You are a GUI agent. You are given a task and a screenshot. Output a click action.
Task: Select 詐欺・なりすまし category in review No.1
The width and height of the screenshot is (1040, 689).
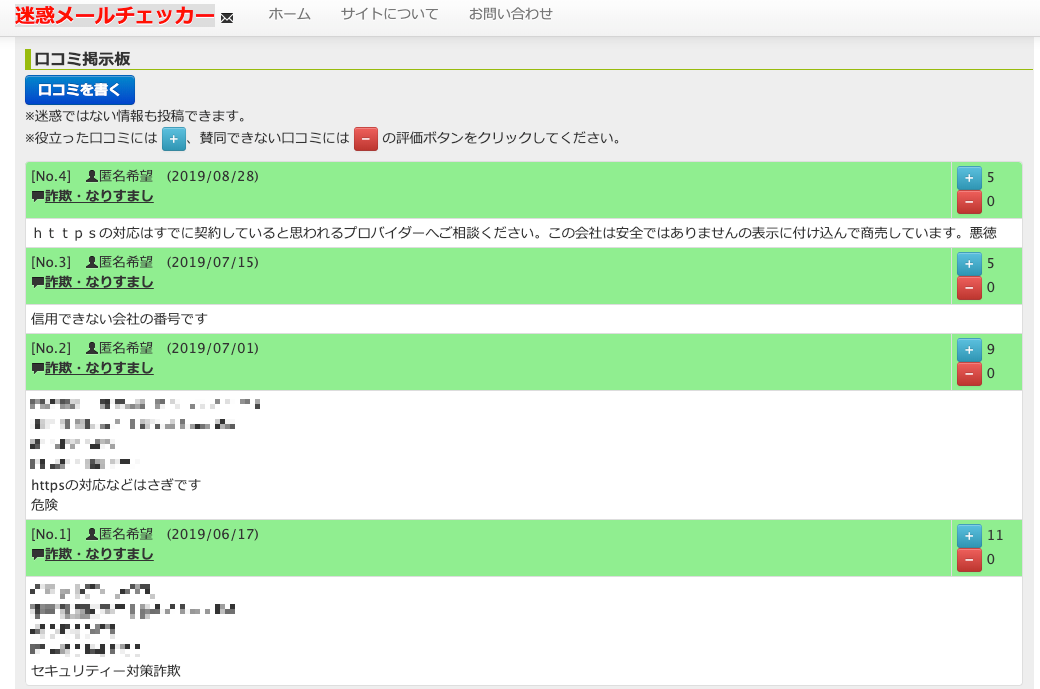point(99,554)
